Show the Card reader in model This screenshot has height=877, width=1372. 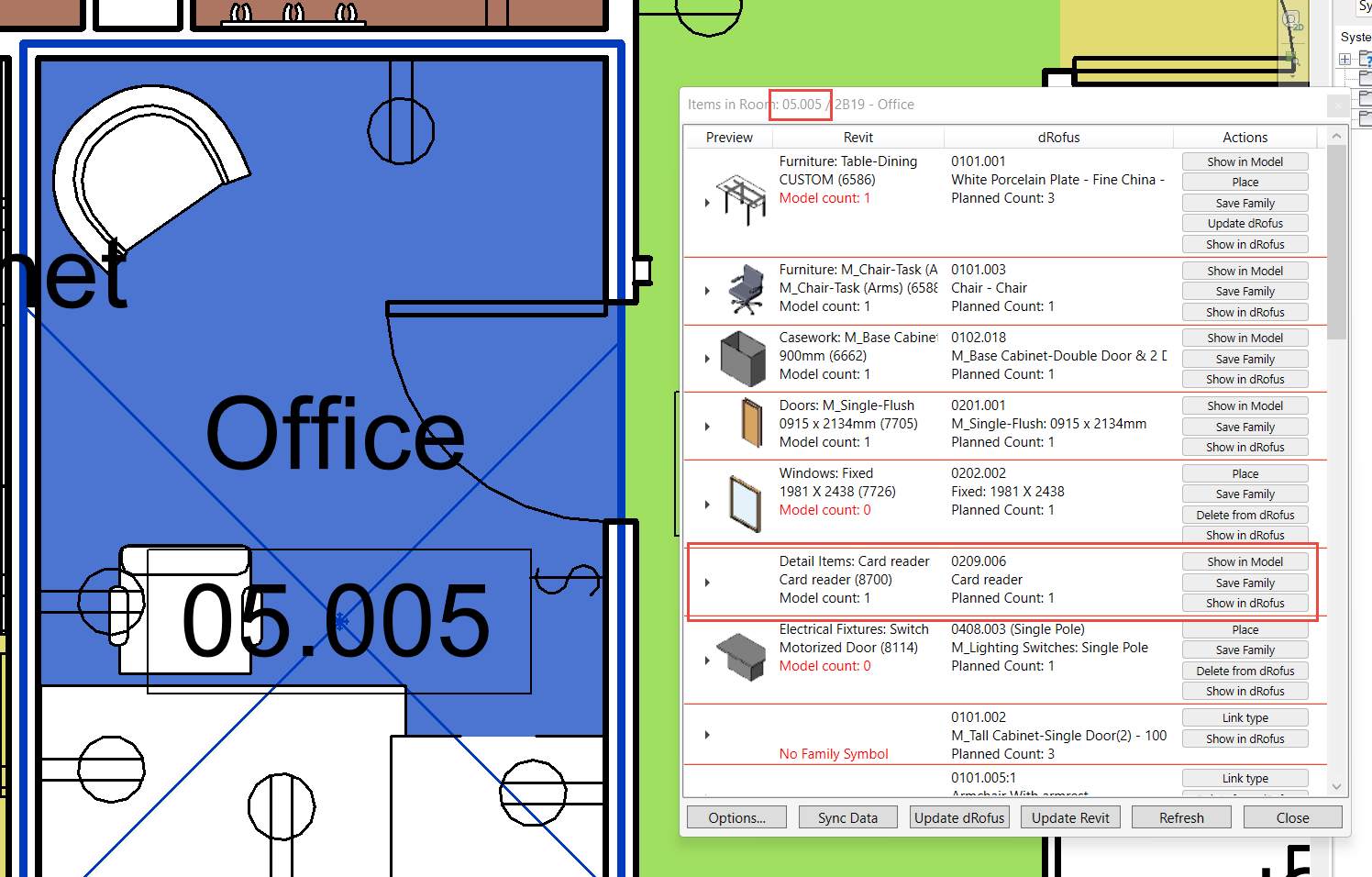(1245, 561)
